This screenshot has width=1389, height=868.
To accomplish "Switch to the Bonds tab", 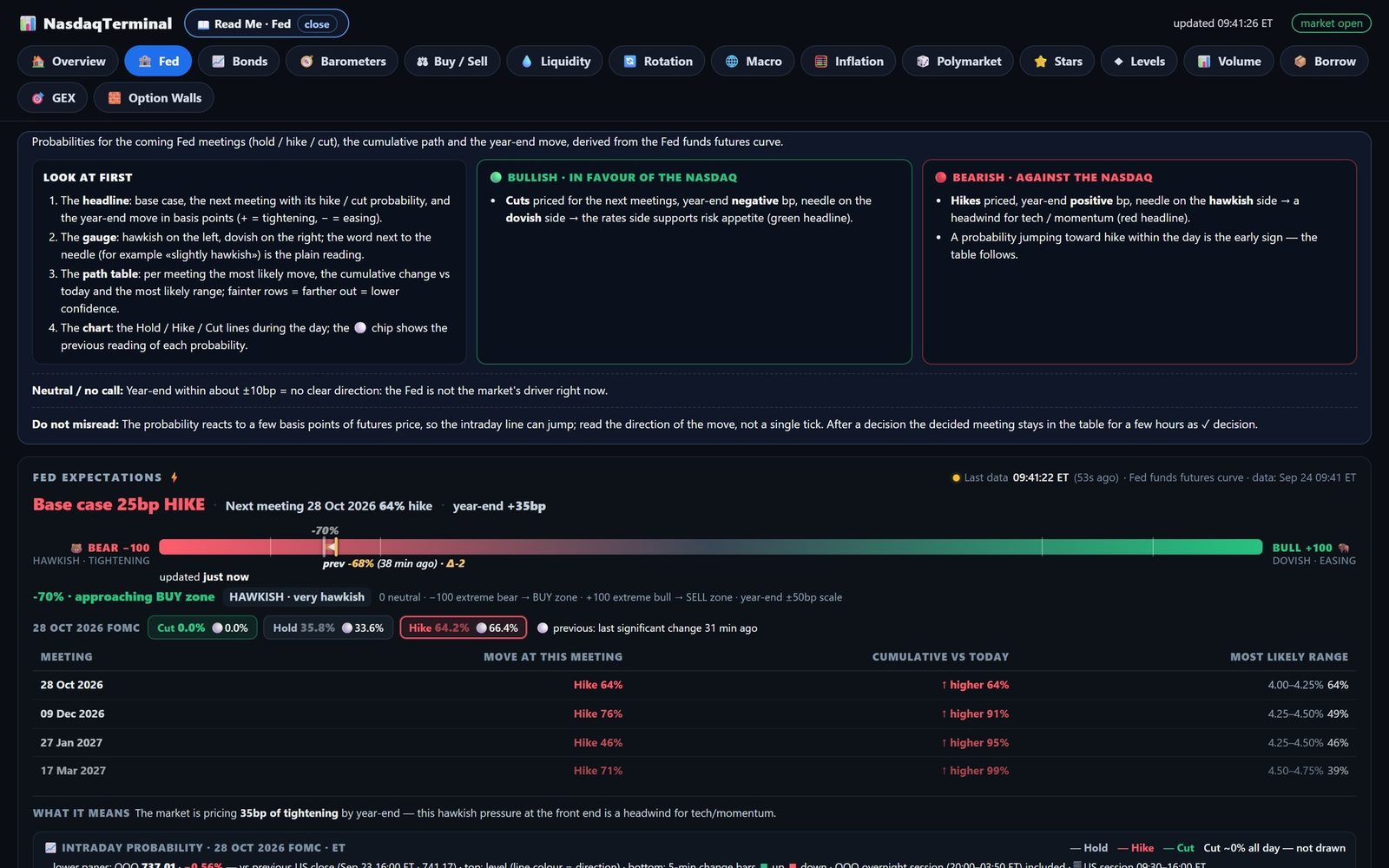I will point(239,62).
